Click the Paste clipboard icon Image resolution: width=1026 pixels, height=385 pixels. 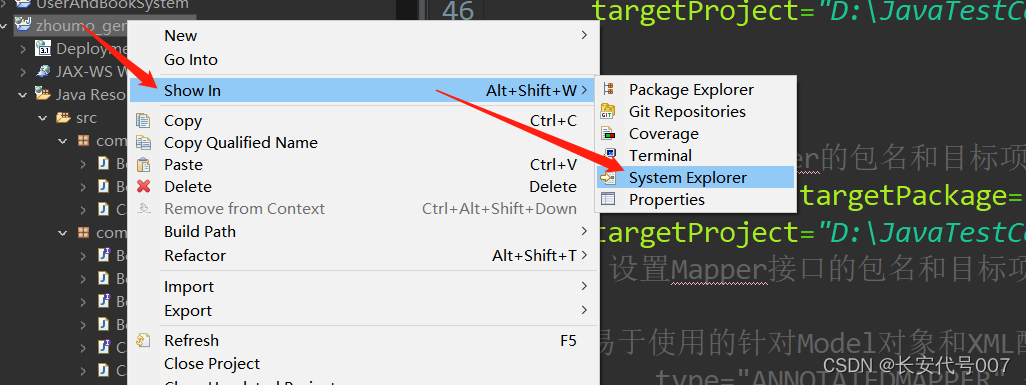143,164
